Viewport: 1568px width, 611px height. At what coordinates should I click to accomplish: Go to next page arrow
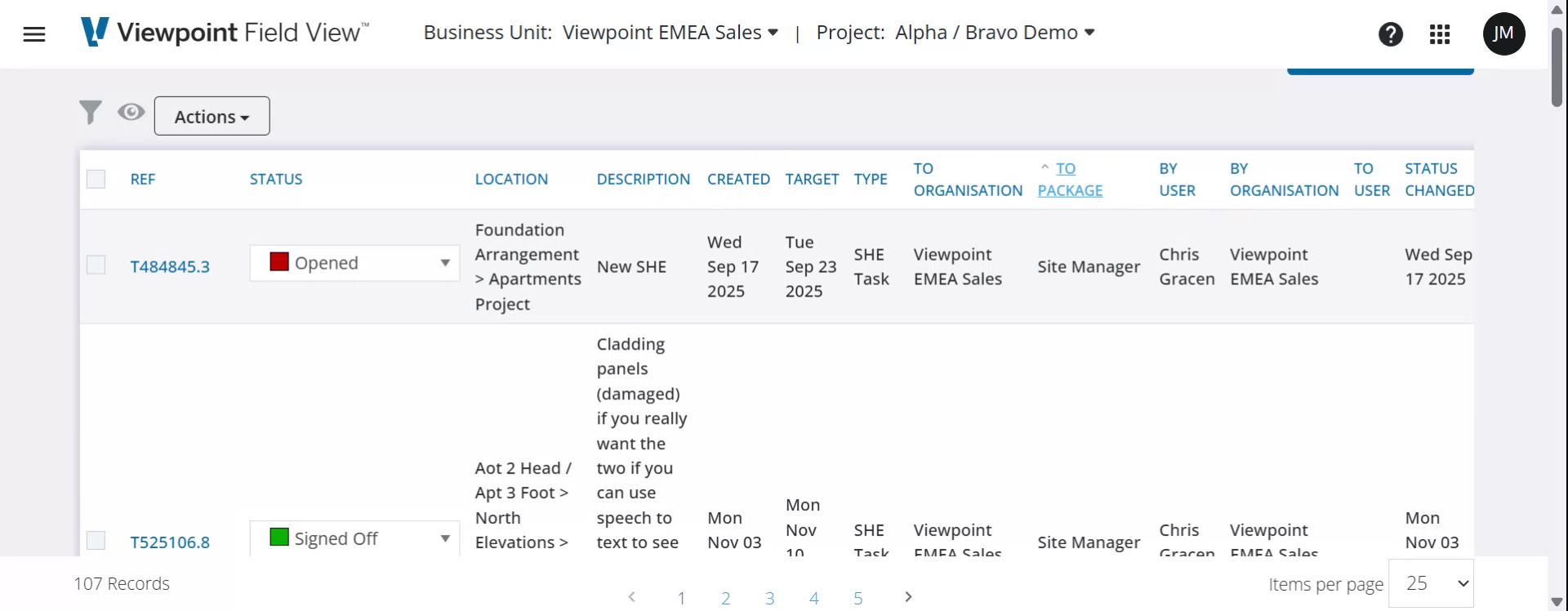(908, 597)
